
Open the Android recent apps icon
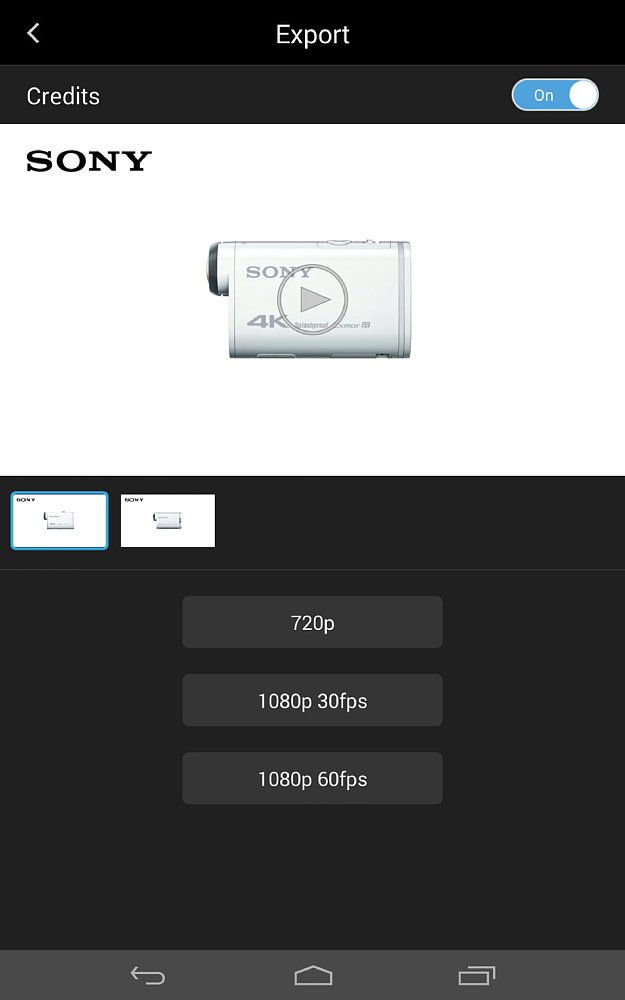477,975
